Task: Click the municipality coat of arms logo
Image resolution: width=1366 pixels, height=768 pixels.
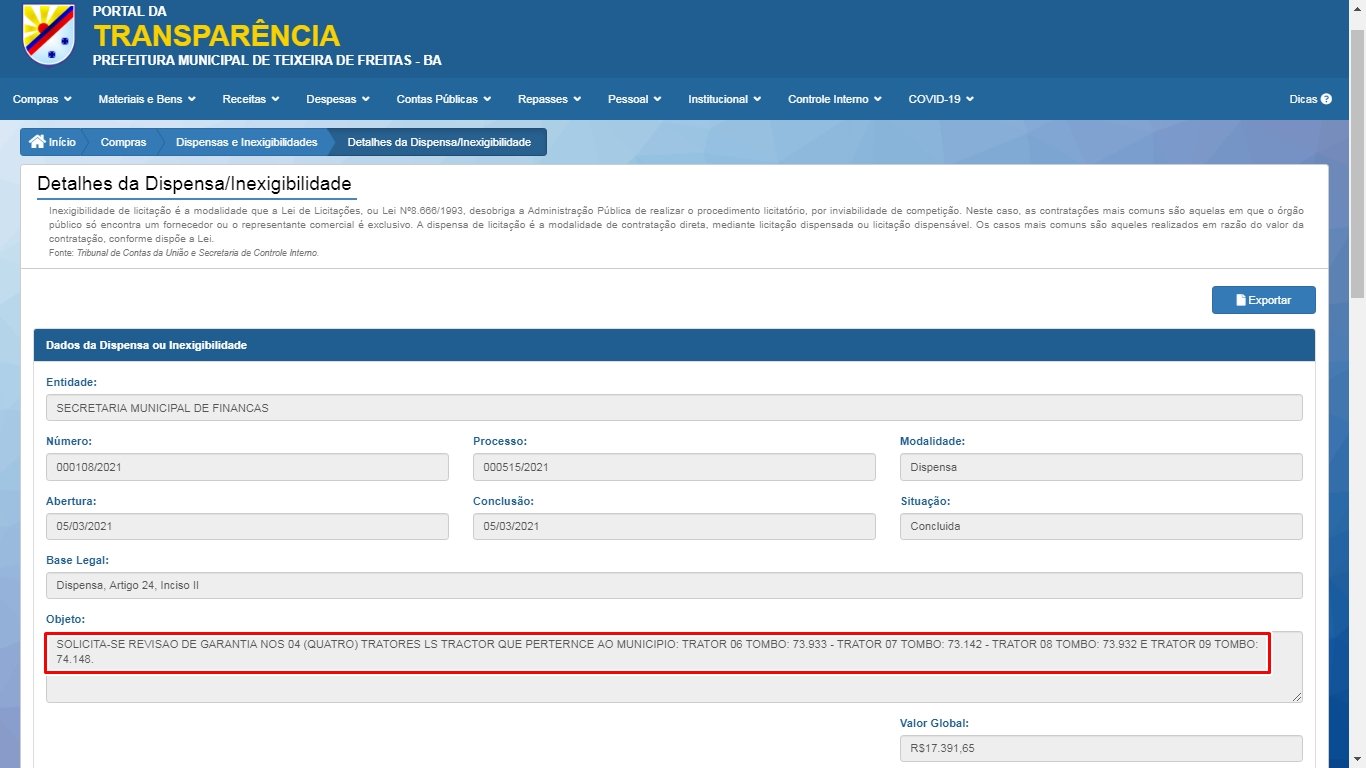Action: (x=48, y=34)
